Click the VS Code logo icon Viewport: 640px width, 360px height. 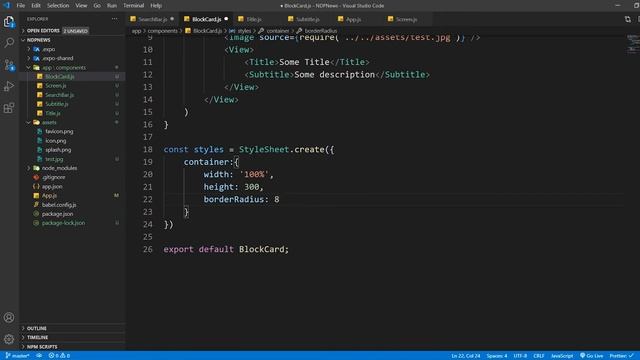[6, 5]
